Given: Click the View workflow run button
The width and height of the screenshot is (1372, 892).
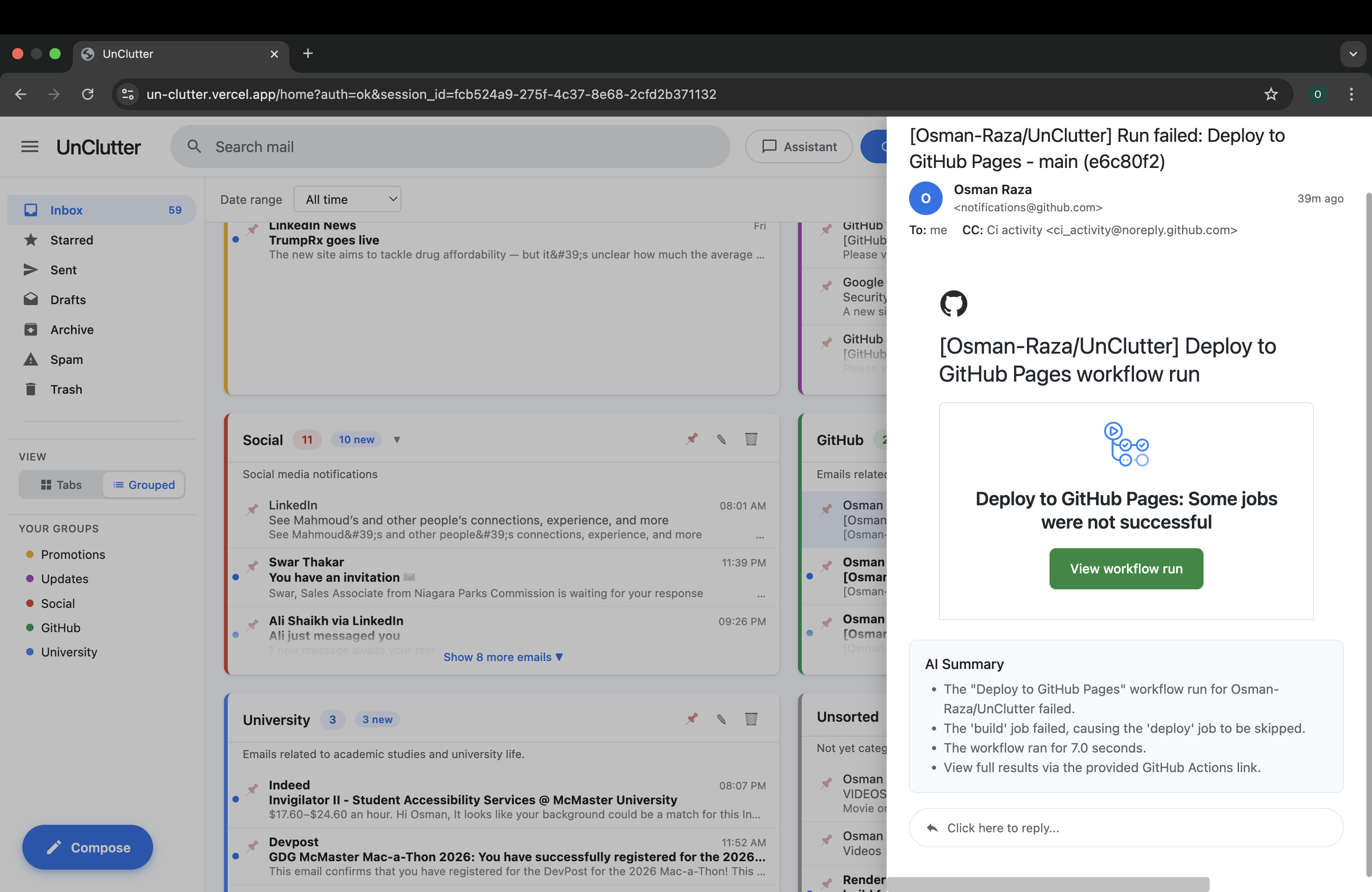Looking at the screenshot, I should [x=1126, y=569].
